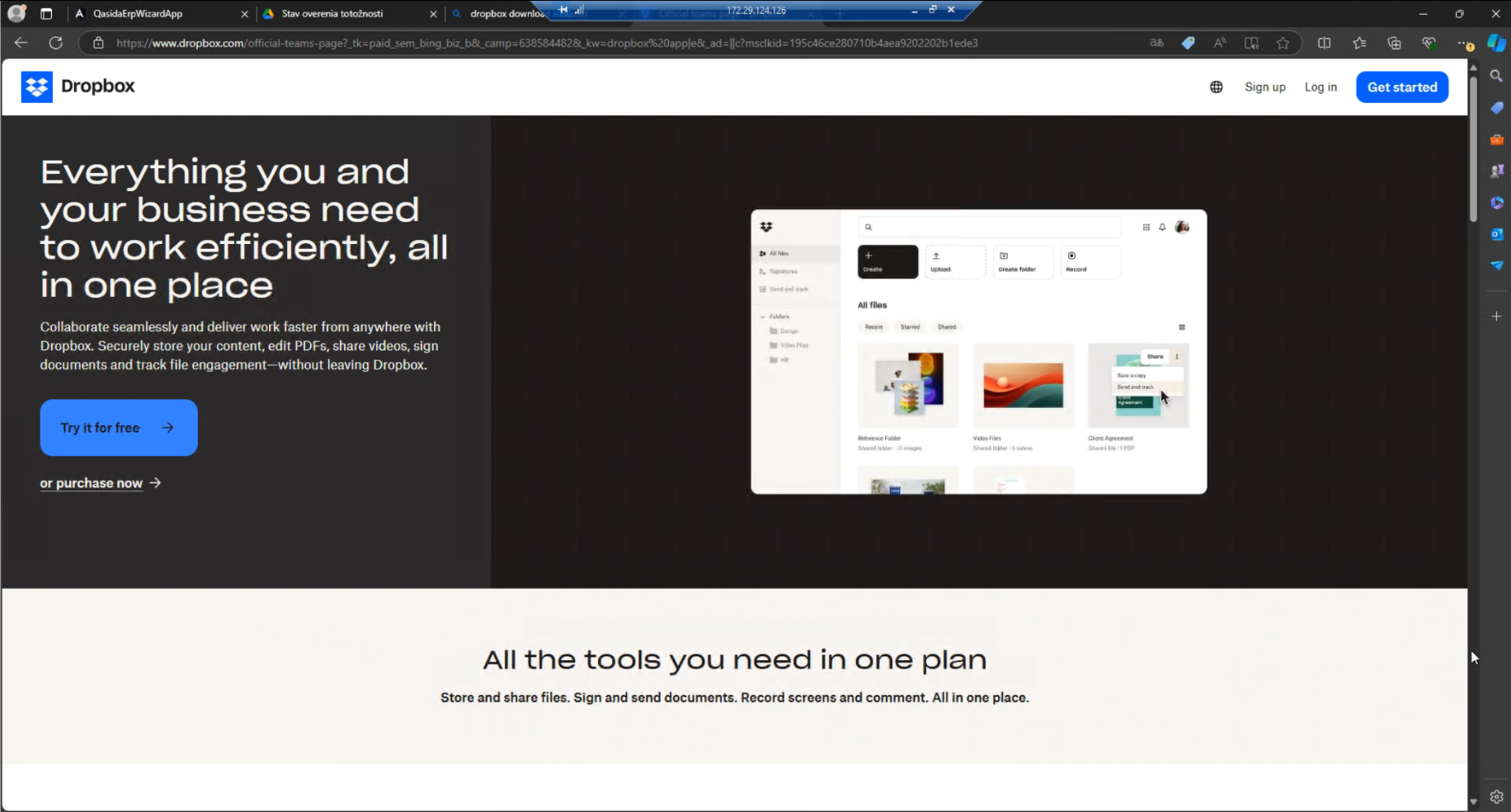Open immersive reader icon
This screenshot has width=1511, height=812.
tap(1251, 43)
